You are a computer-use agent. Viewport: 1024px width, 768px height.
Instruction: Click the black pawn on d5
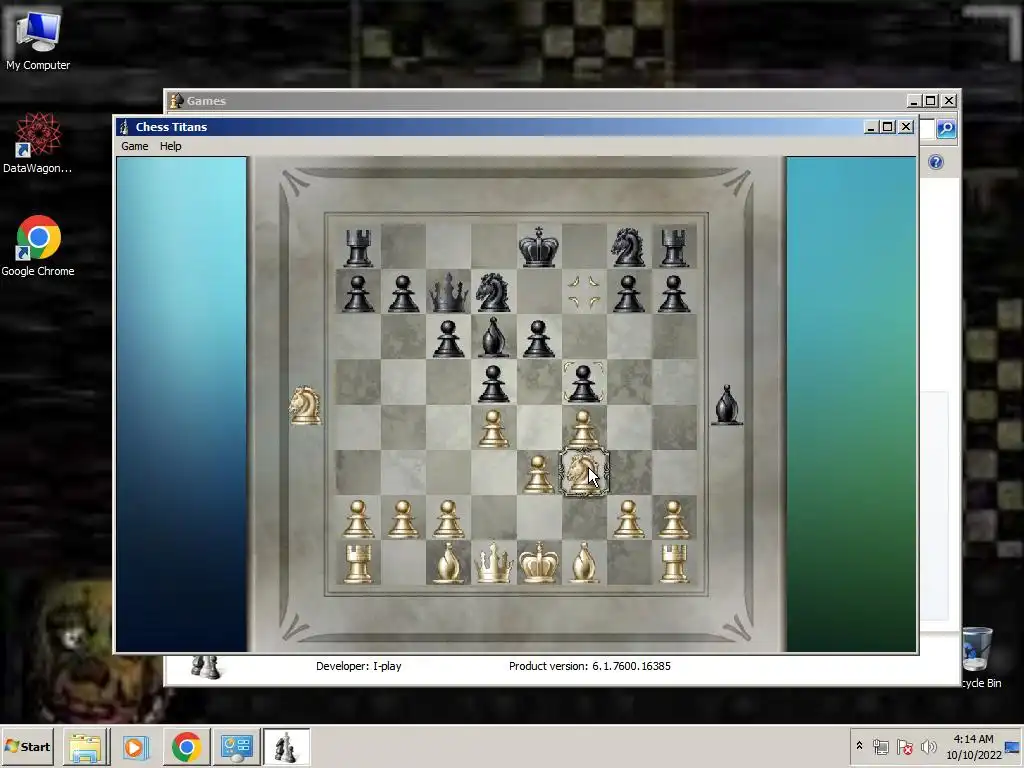pyautogui.click(x=493, y=383)
